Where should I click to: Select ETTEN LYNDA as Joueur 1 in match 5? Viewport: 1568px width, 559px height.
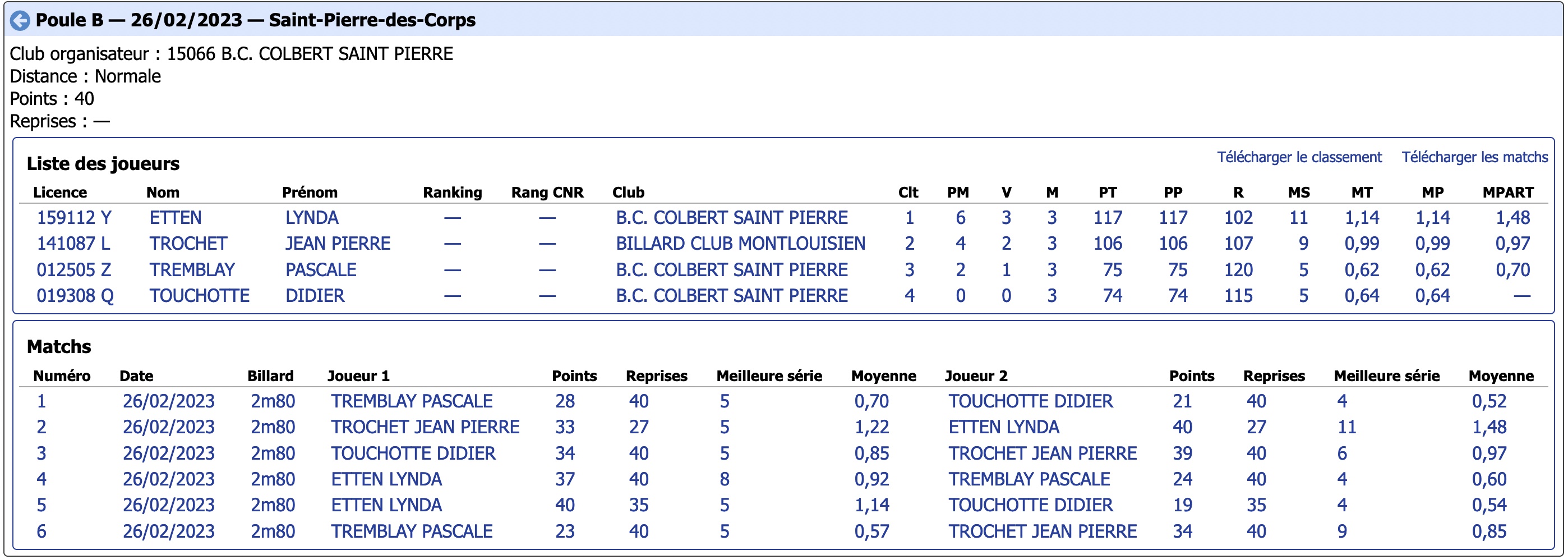coord(386,506)
